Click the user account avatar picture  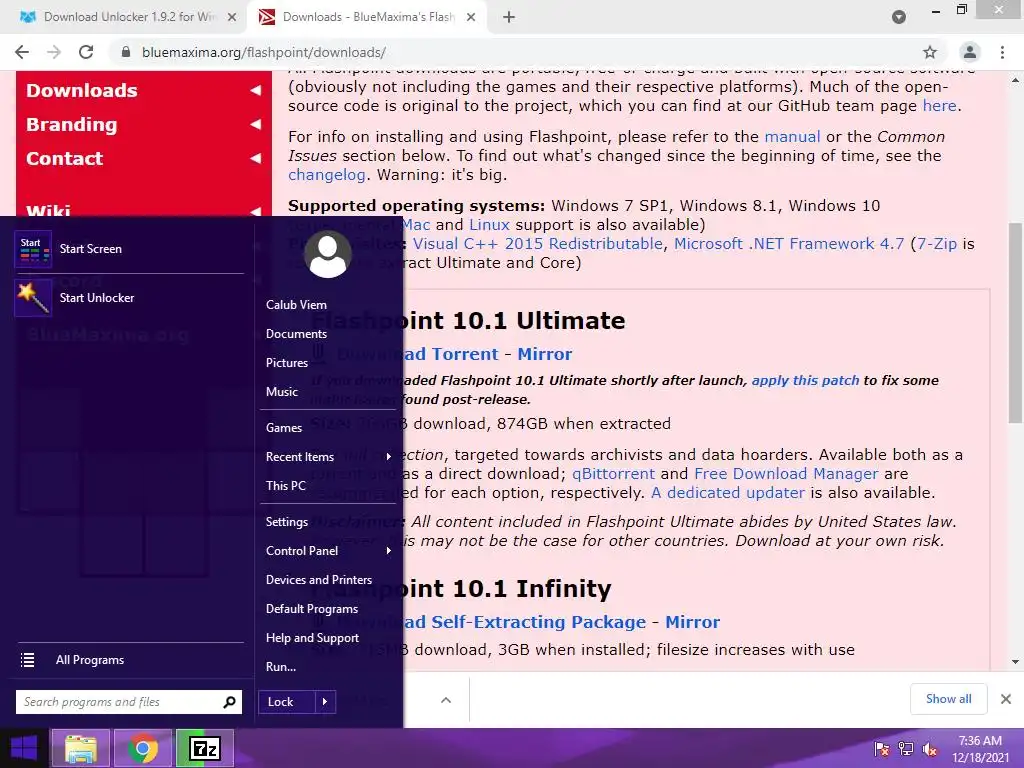click(x=328, y=254)
